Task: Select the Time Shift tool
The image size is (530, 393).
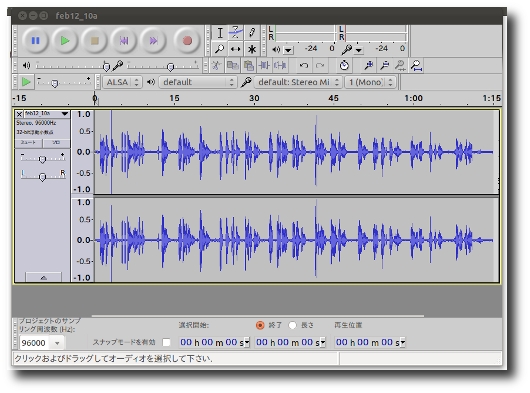Action: [236, 49]
